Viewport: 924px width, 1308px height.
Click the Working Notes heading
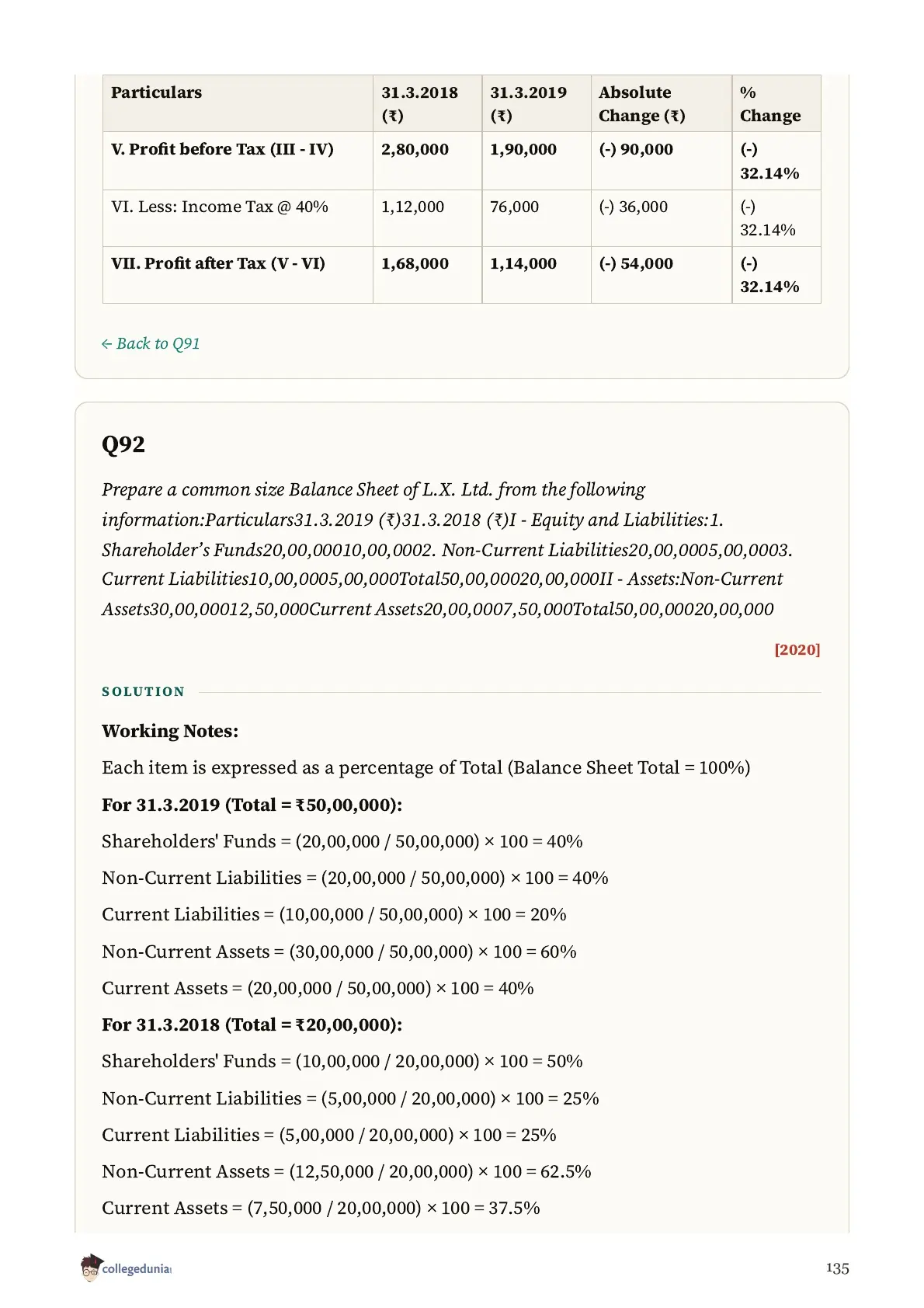point(170,731)
